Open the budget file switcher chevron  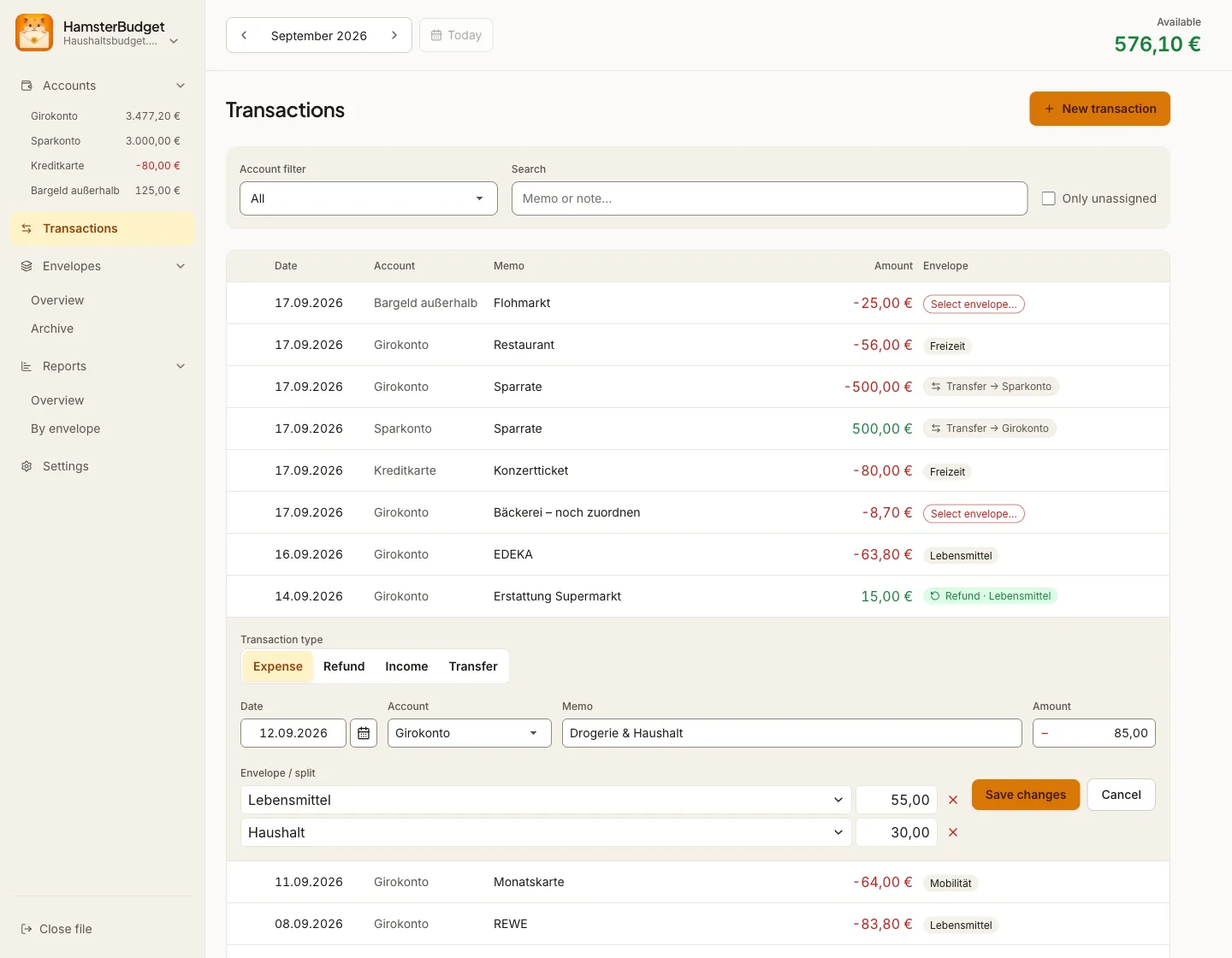(x=174, y=41)
